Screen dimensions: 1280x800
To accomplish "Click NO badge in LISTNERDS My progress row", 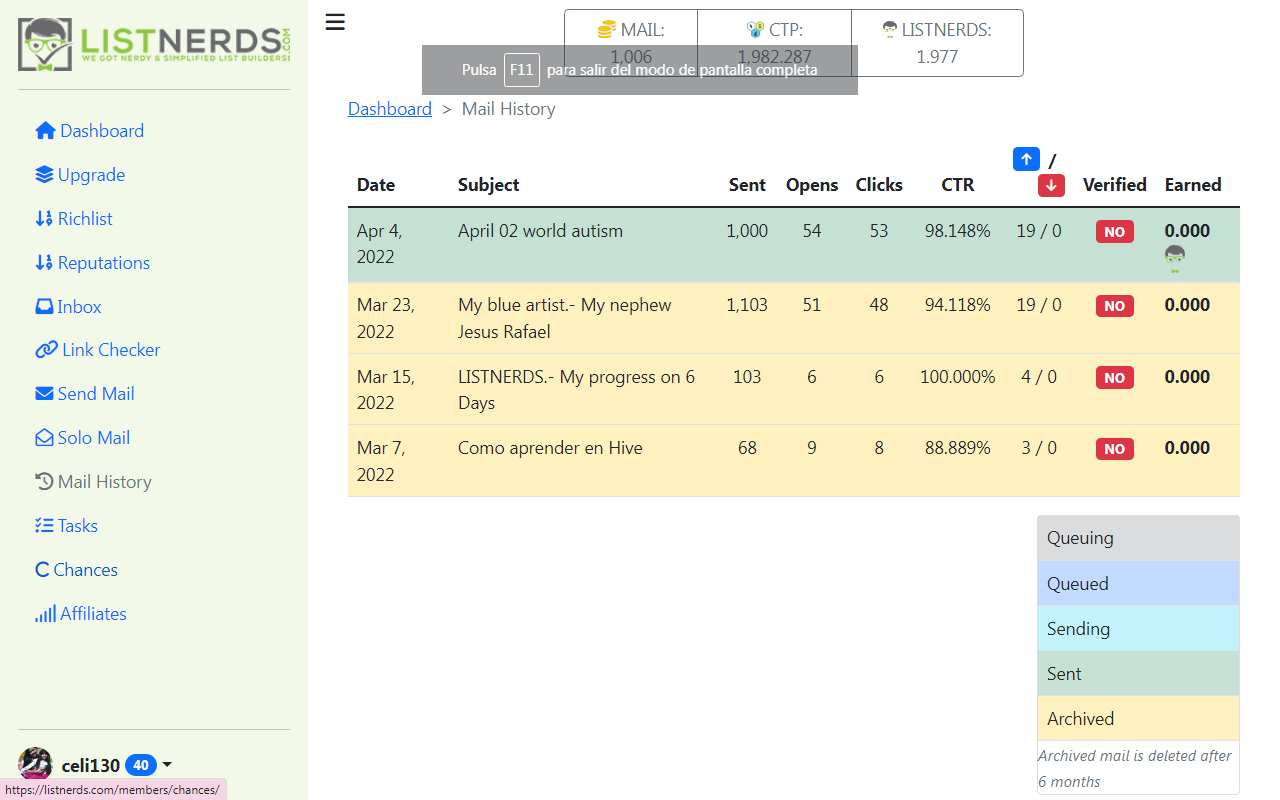I will pos(1114,378).
